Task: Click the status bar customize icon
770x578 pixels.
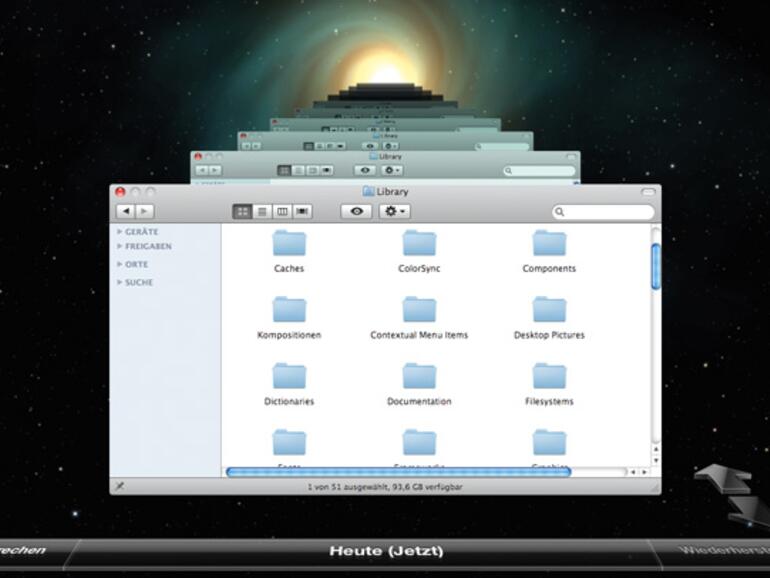Action: (x=119, y=486)
